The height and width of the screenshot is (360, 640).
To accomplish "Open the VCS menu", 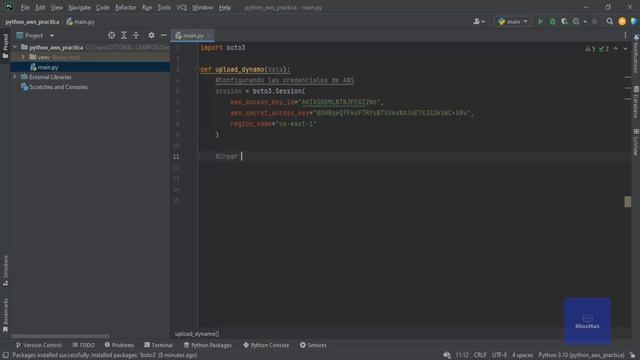I will 182,7.
